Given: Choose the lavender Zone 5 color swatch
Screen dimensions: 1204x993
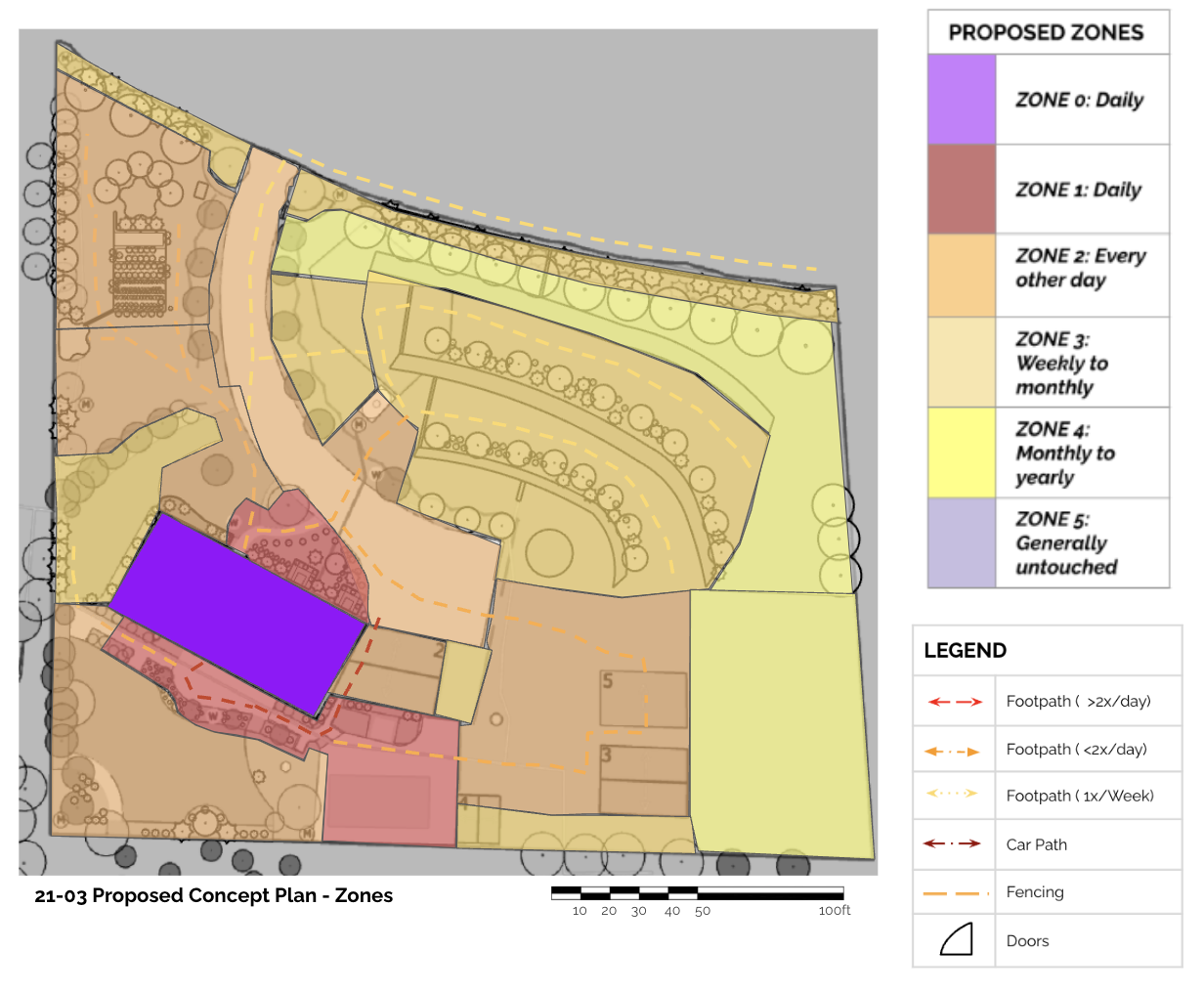Looking at the screenshot, I should (x=962, y=542).
